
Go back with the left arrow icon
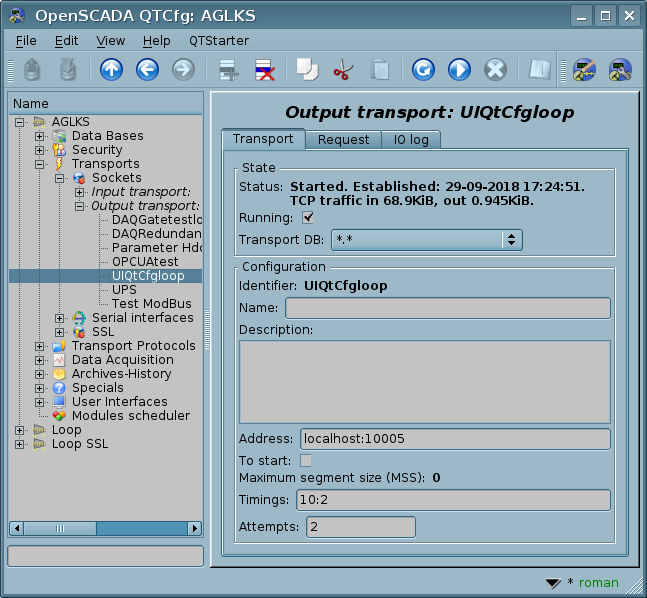point(147,69)
